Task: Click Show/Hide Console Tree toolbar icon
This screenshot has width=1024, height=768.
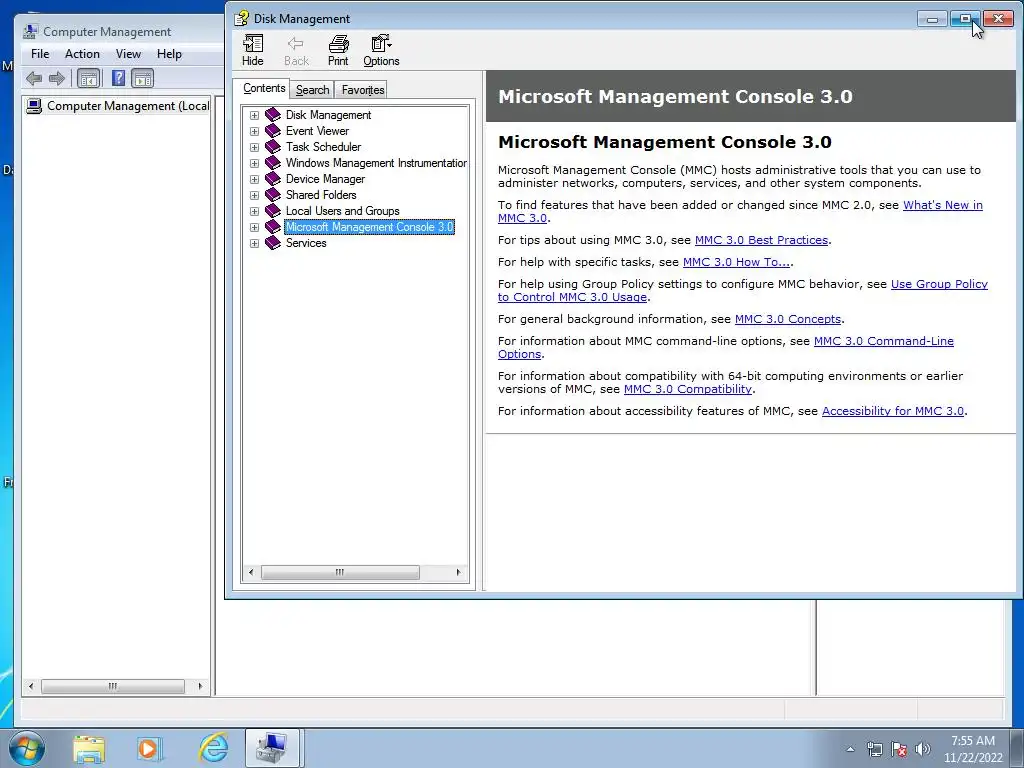Action: 89,79
